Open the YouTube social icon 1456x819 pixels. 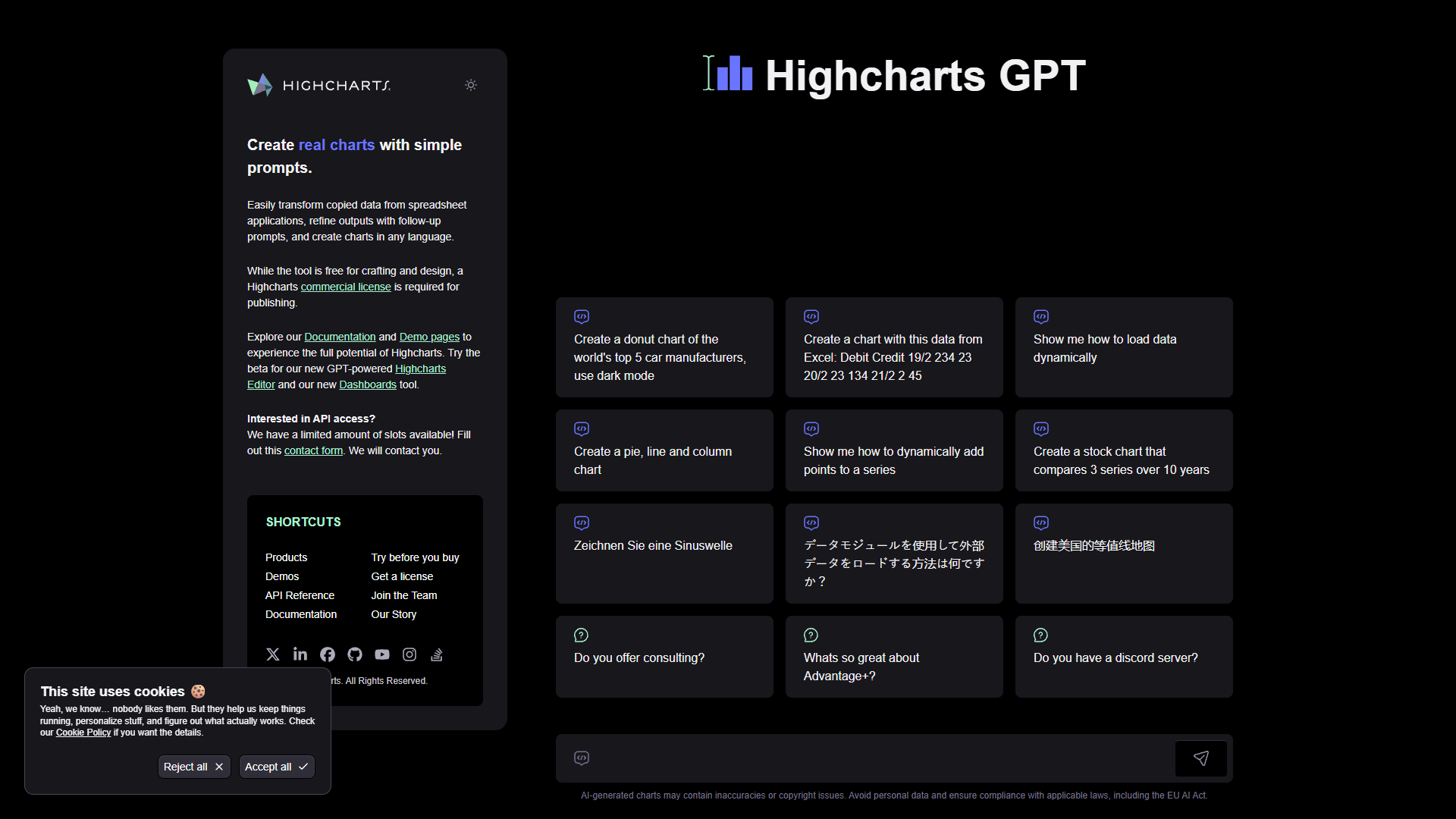tap(382, 654)
